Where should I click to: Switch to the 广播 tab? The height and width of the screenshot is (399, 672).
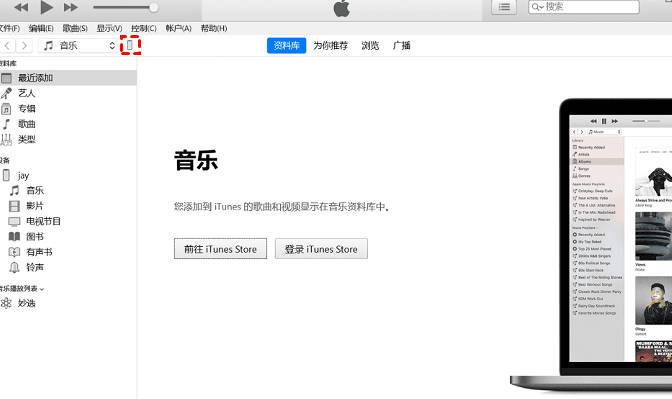point(402,45)
